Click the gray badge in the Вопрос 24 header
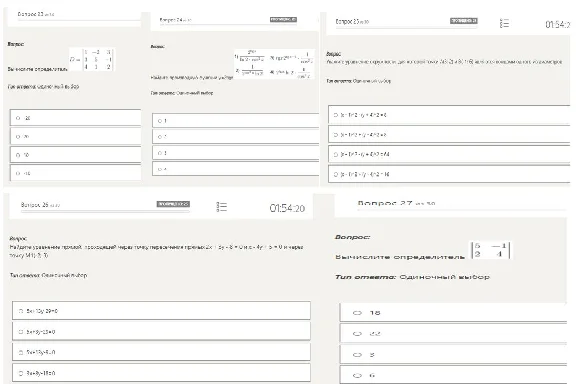The width and height of the screenshot is (576, 384). (x=283, y=19)
